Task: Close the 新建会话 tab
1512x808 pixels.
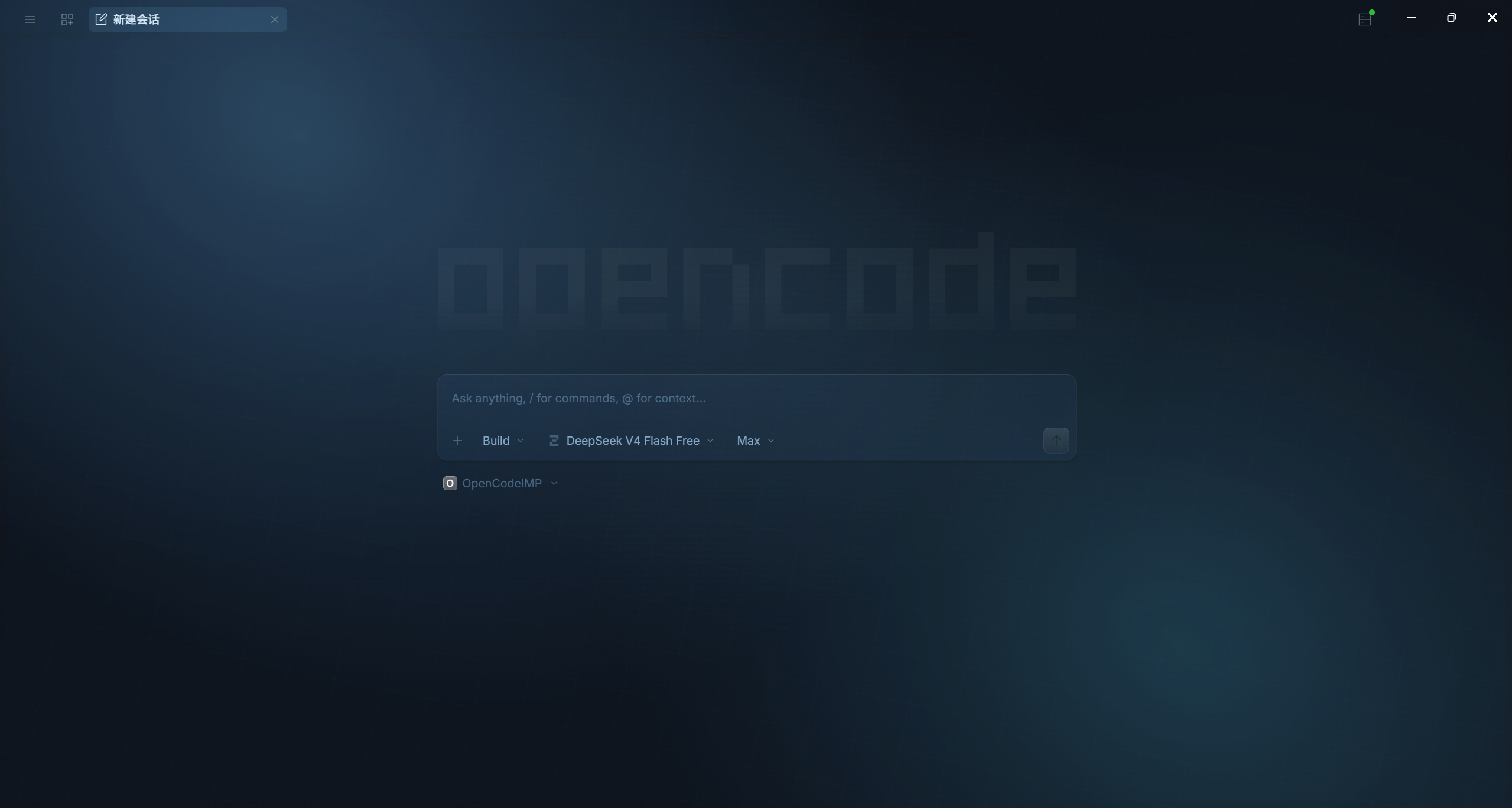Action: click(275, 19)
